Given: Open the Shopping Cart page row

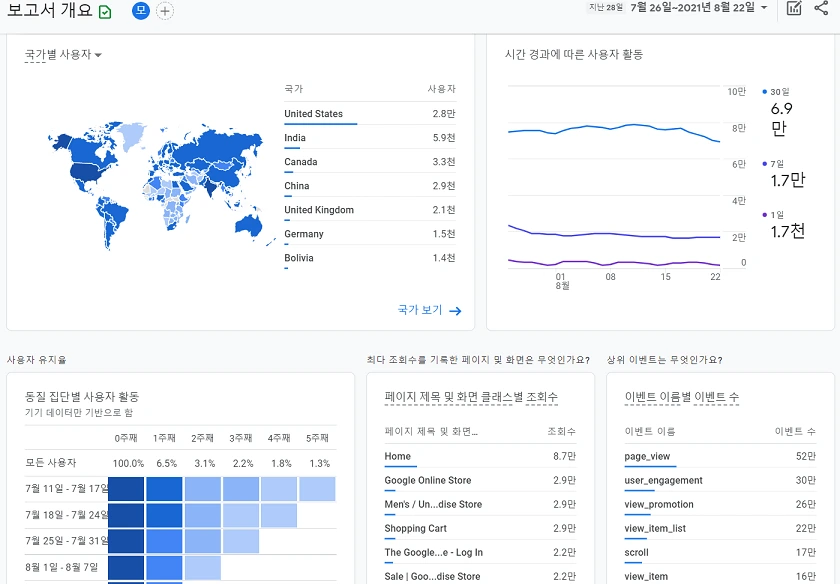Looking at the screenshot, I should click(480, 529).
